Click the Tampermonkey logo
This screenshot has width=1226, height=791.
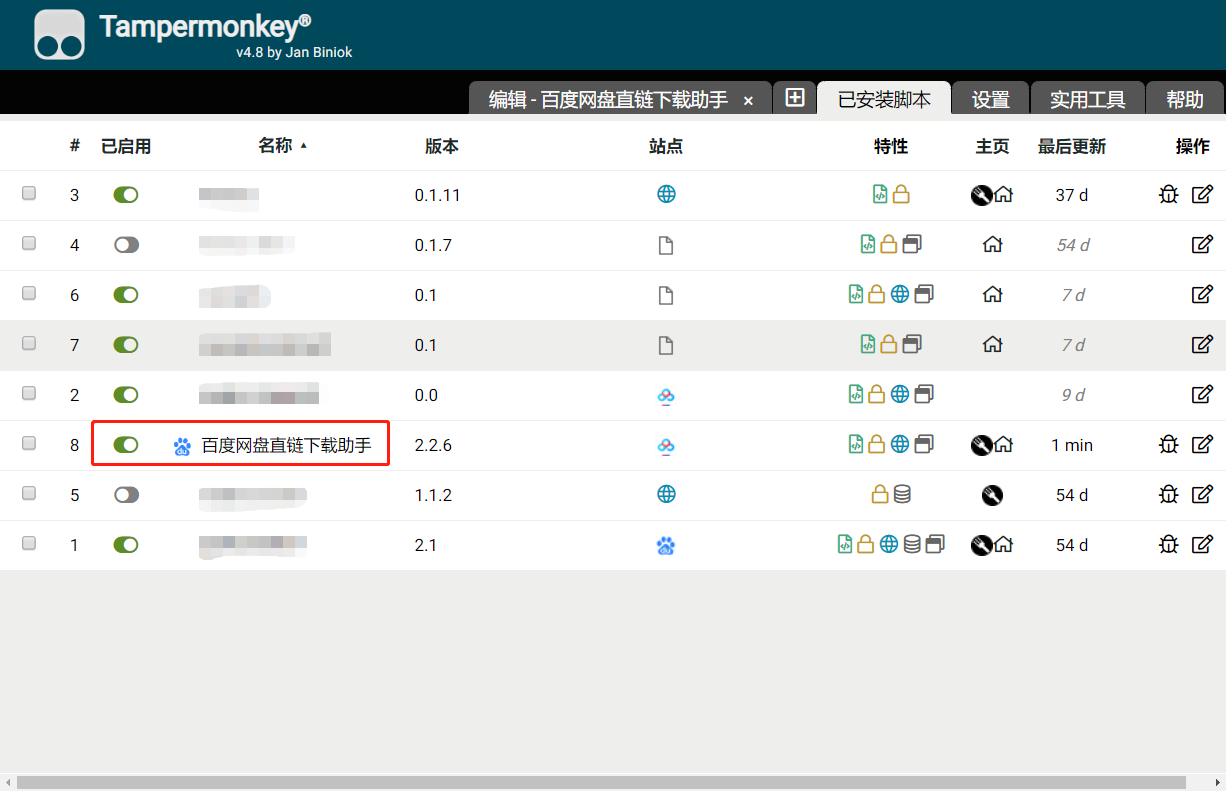[x=59, y=35]
